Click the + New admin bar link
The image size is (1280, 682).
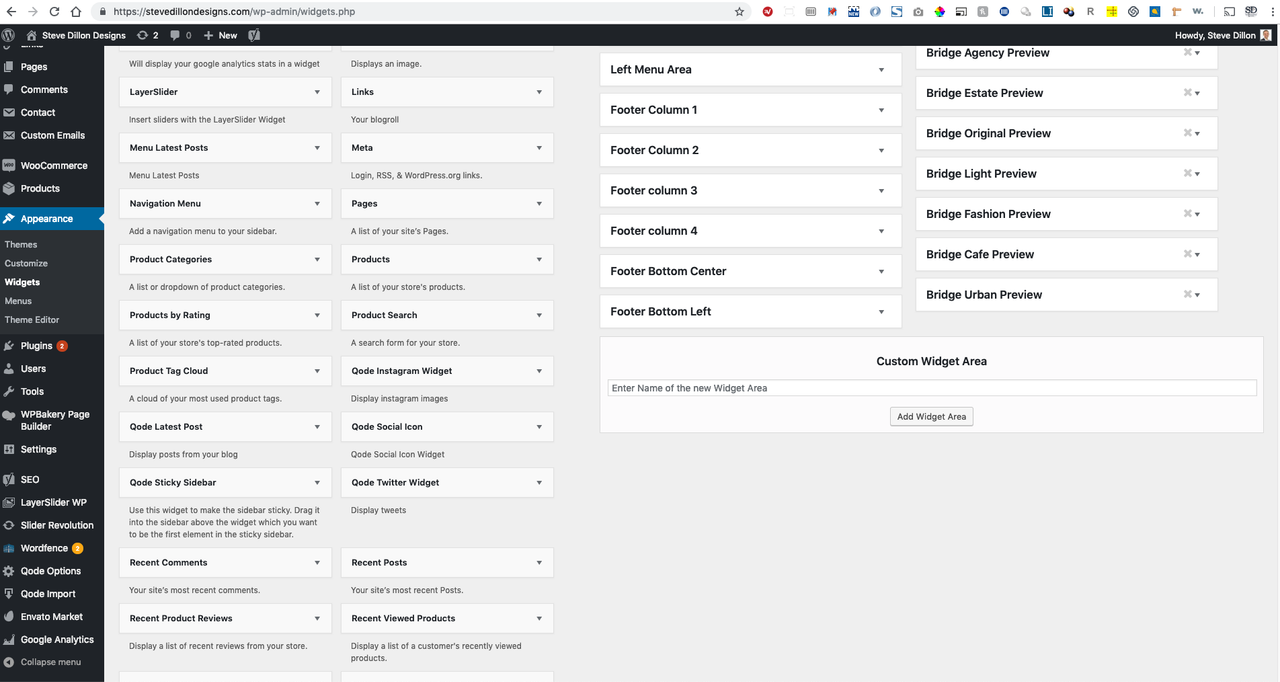click(220, 35)
